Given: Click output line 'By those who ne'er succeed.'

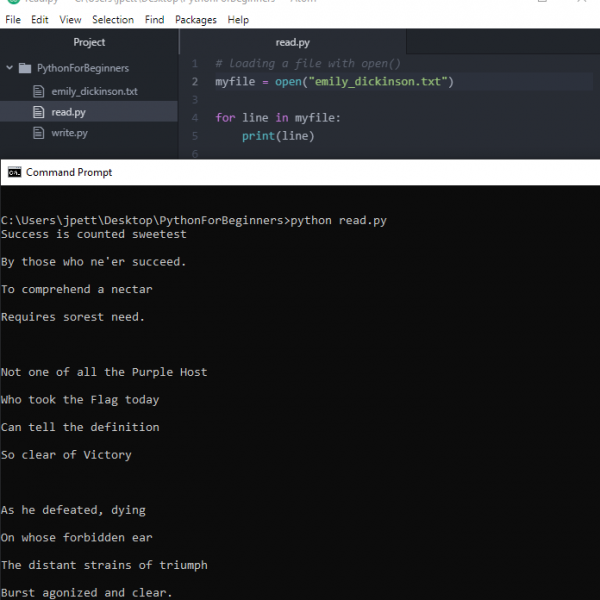Looking at the screenshot, I should coord(94,262).
